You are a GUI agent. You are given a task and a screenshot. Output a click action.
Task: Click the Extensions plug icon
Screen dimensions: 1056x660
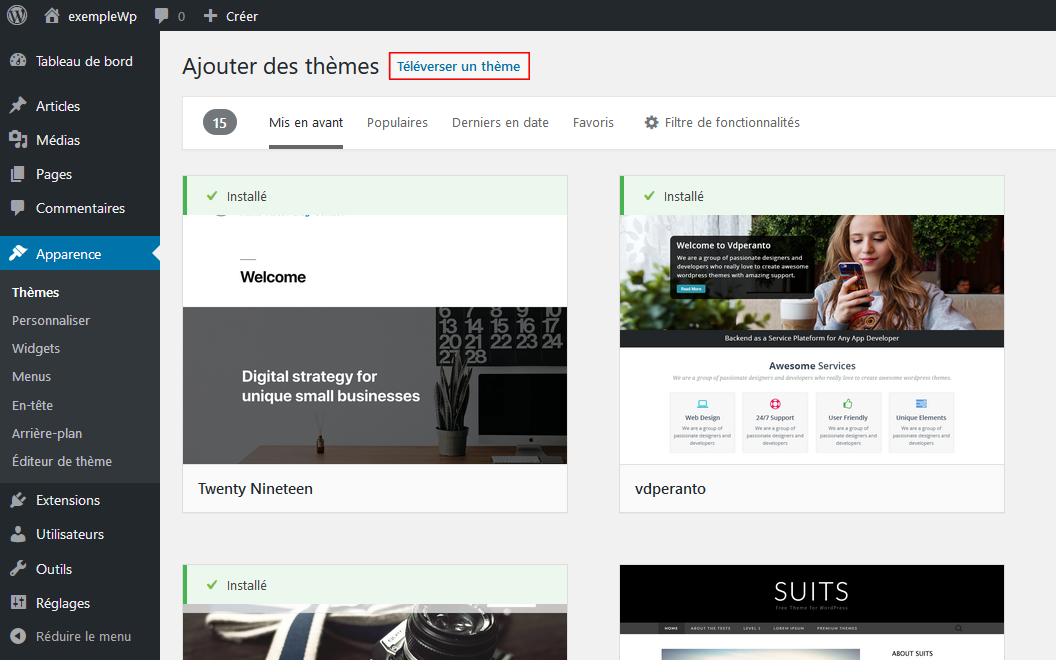(x=18, y=500)
